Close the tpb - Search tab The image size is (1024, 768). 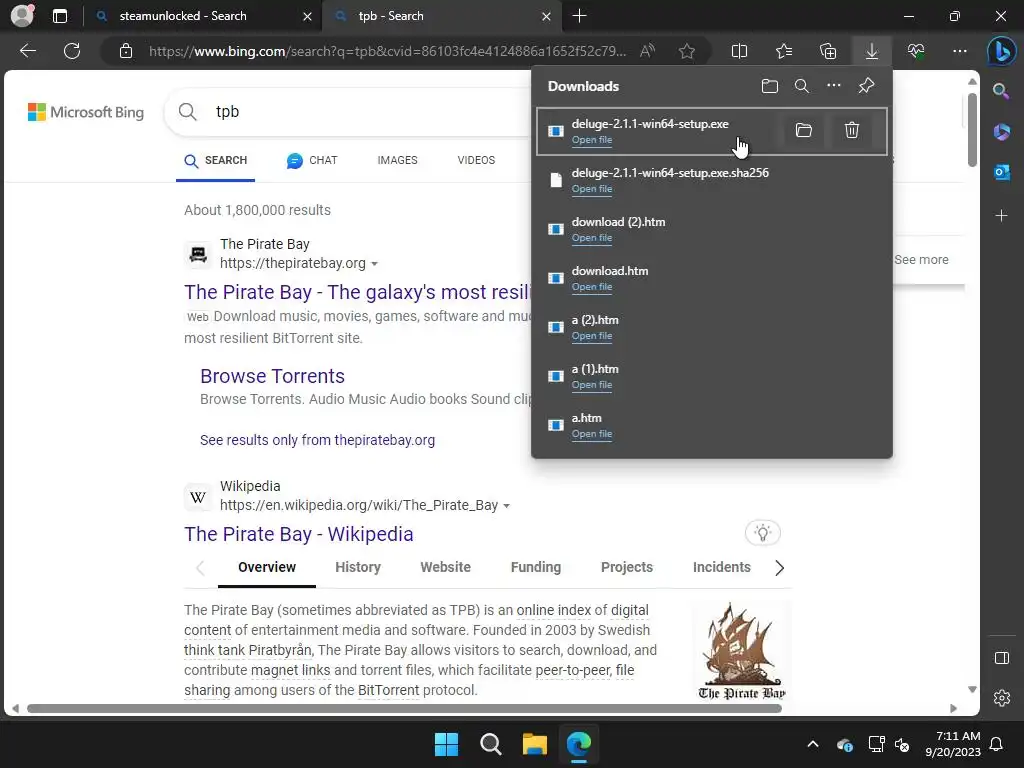pyautogui.click(x=546, y=16)
